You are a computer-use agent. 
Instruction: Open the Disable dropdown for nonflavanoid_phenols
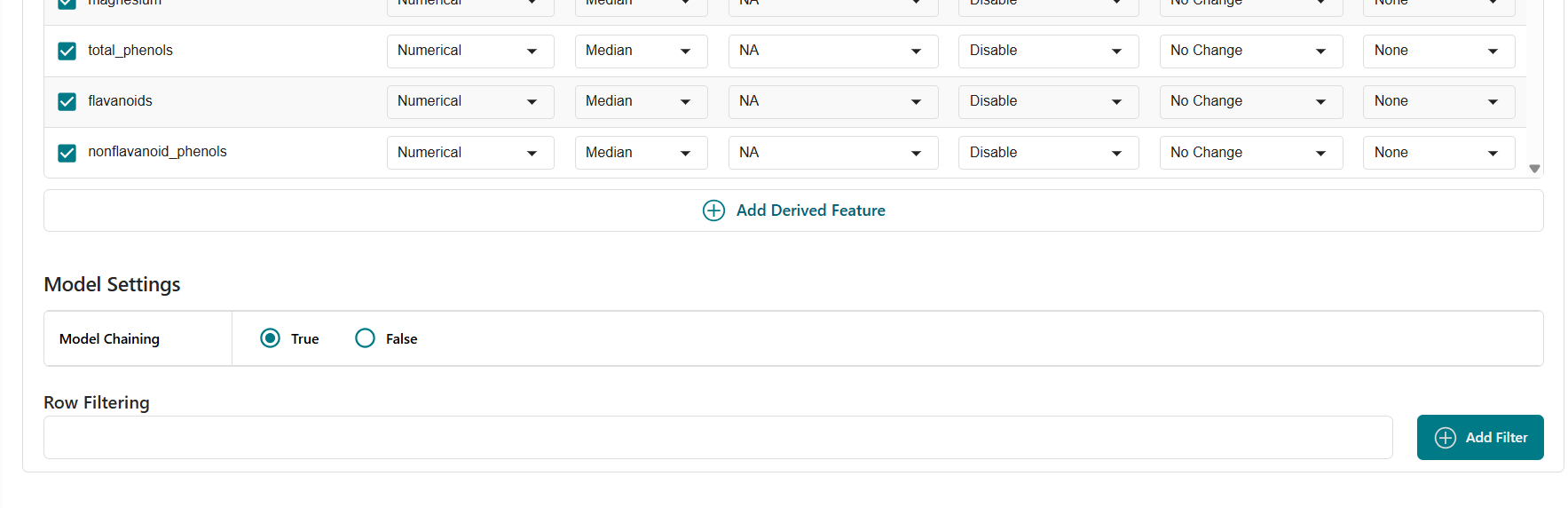1048,153
